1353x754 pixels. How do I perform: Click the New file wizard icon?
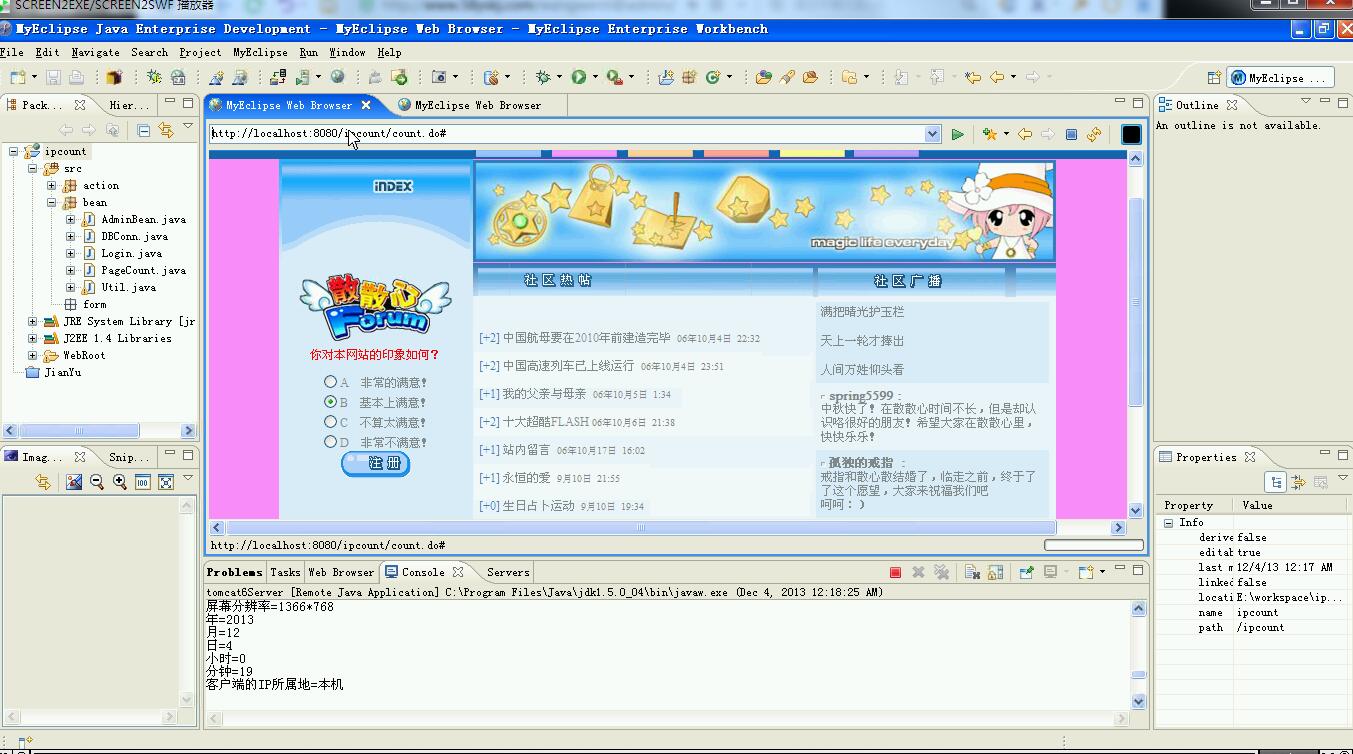(17, 77)
